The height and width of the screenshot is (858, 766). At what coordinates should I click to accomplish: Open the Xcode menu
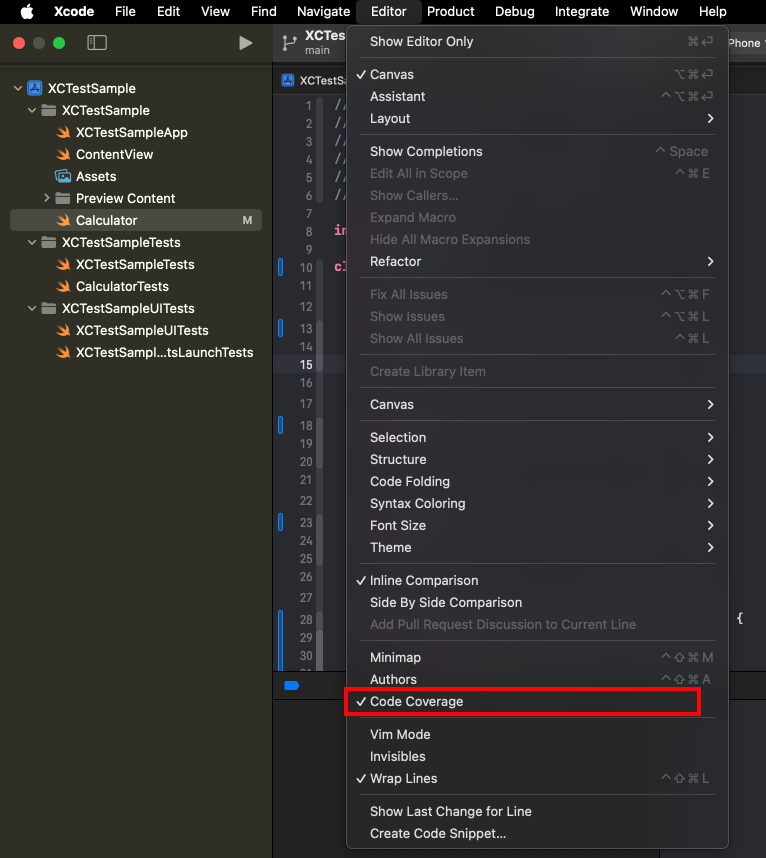point(74,11)
